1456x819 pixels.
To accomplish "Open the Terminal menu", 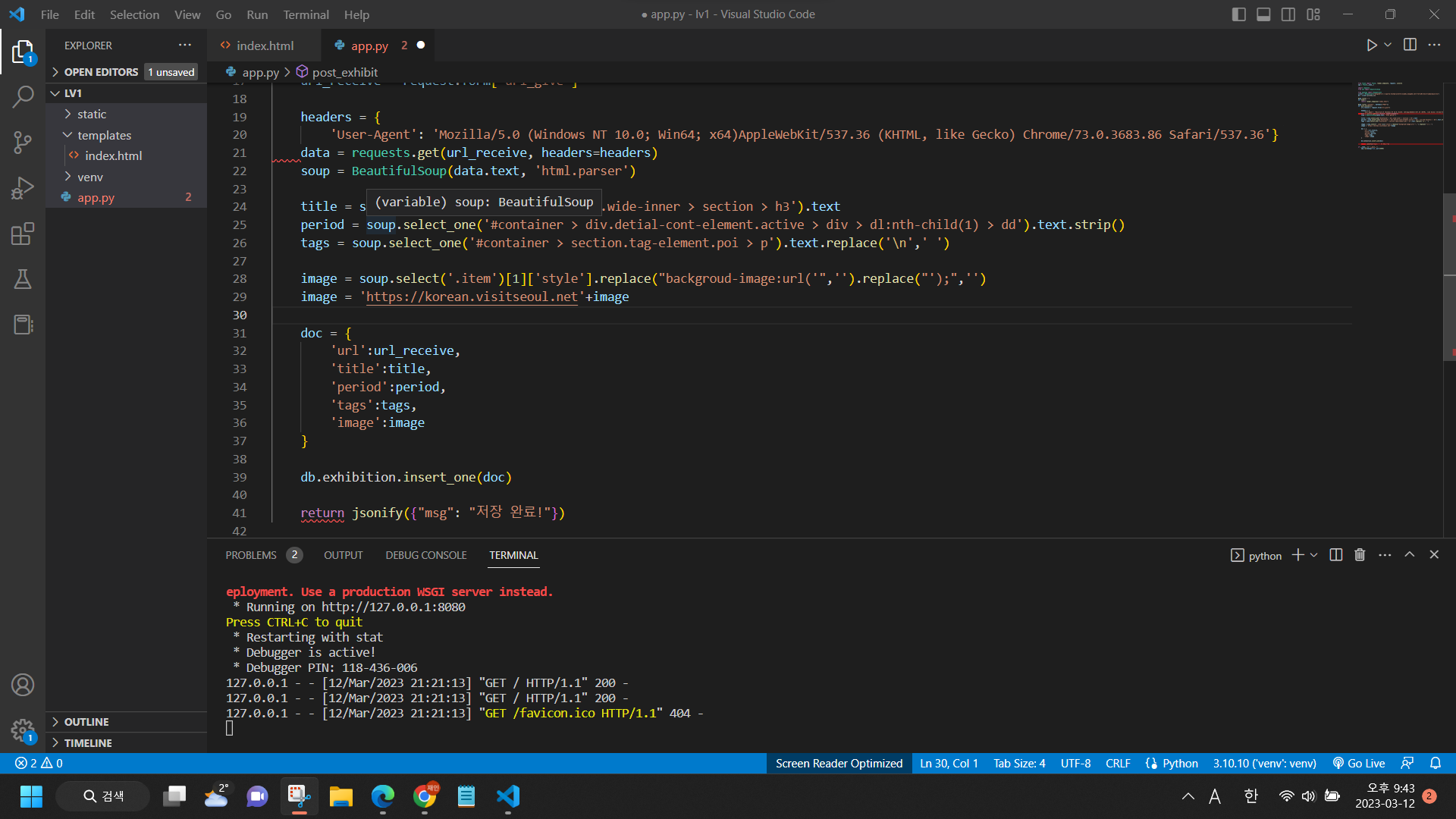I will pyautogui.click(x=306, y=14).
